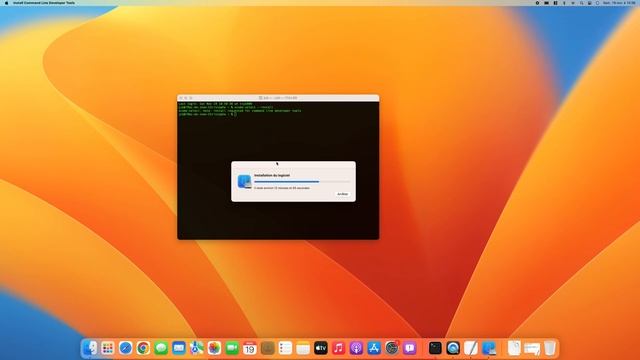Click the Terminal window title bar
Screen dimensions: 640x360
278,98
